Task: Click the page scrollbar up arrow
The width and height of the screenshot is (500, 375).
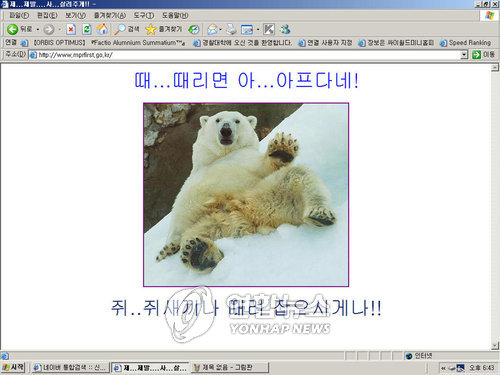Action: point(495,67)
